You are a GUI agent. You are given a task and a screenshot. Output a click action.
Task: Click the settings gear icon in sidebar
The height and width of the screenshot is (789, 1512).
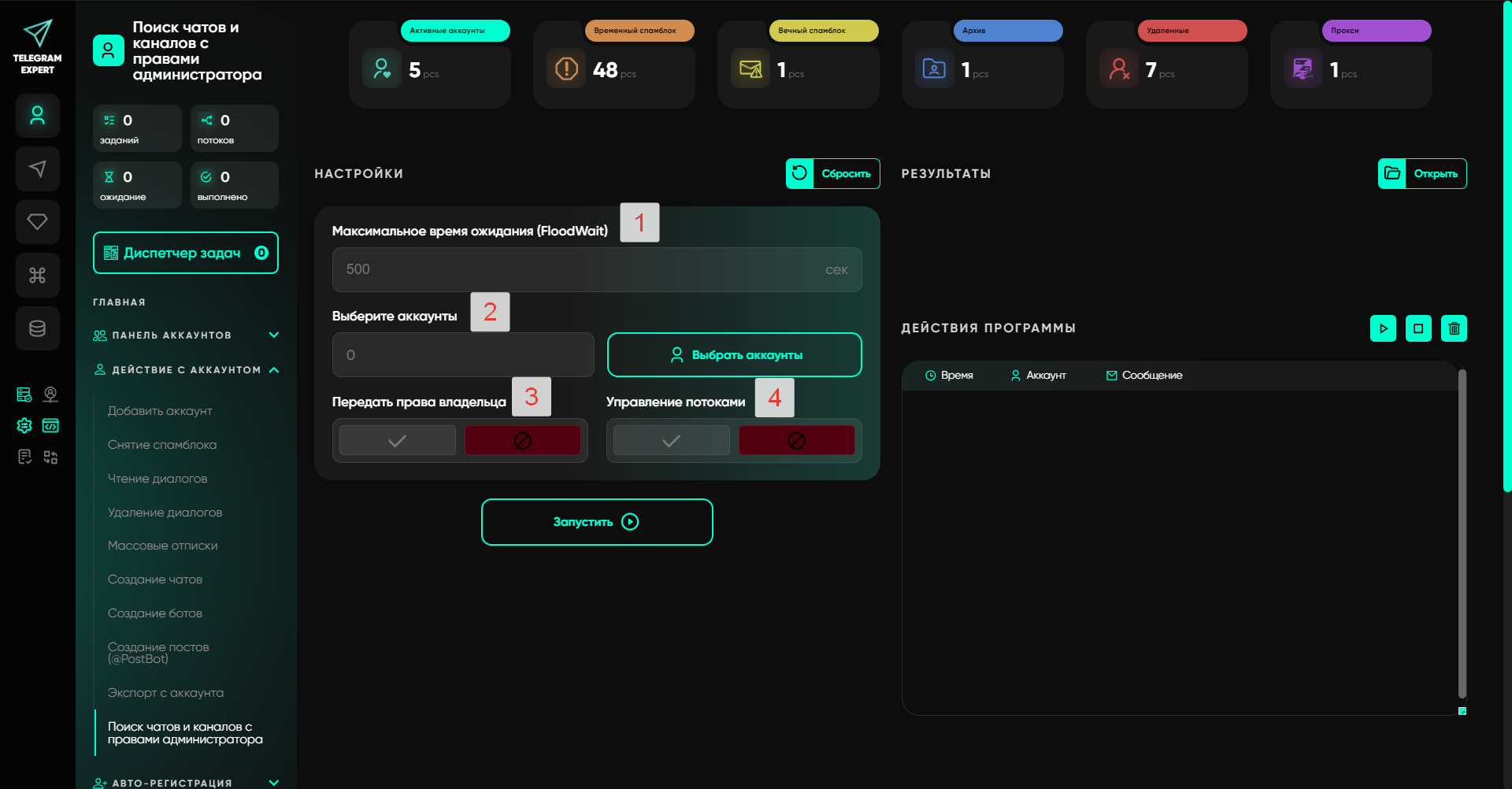24,426
